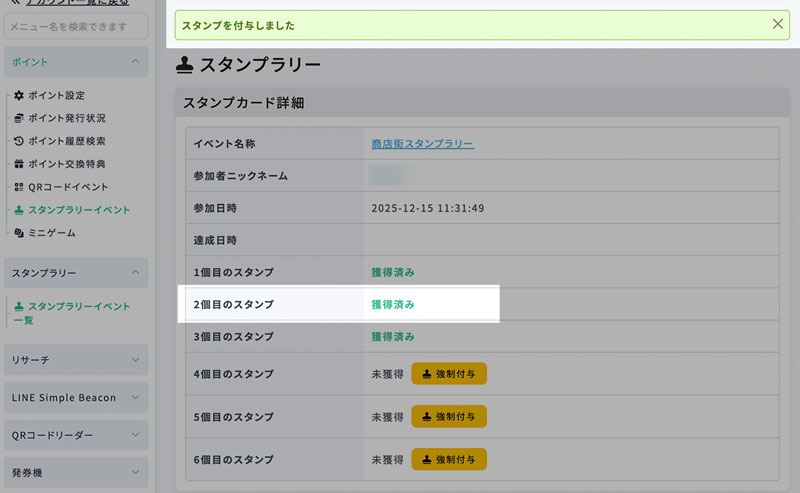This screenshot has height=493, width=800.
Task: Click the stamp icon beside スタンプラリーイベント
Action: (19, 210)
